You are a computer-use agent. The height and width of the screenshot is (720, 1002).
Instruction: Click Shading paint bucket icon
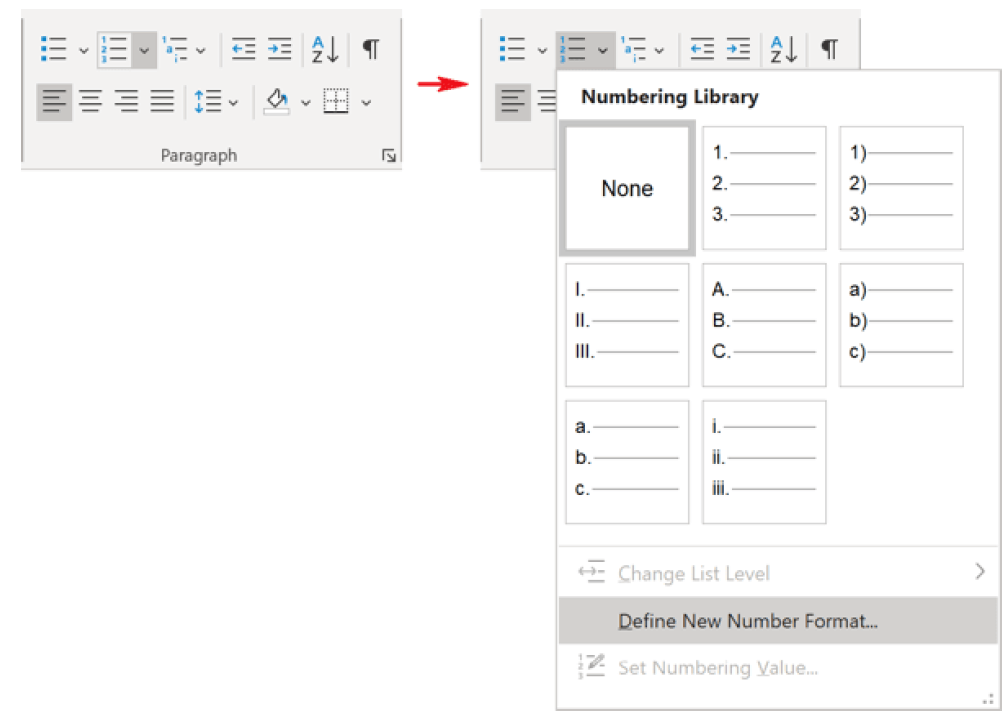tap(277, 102)
